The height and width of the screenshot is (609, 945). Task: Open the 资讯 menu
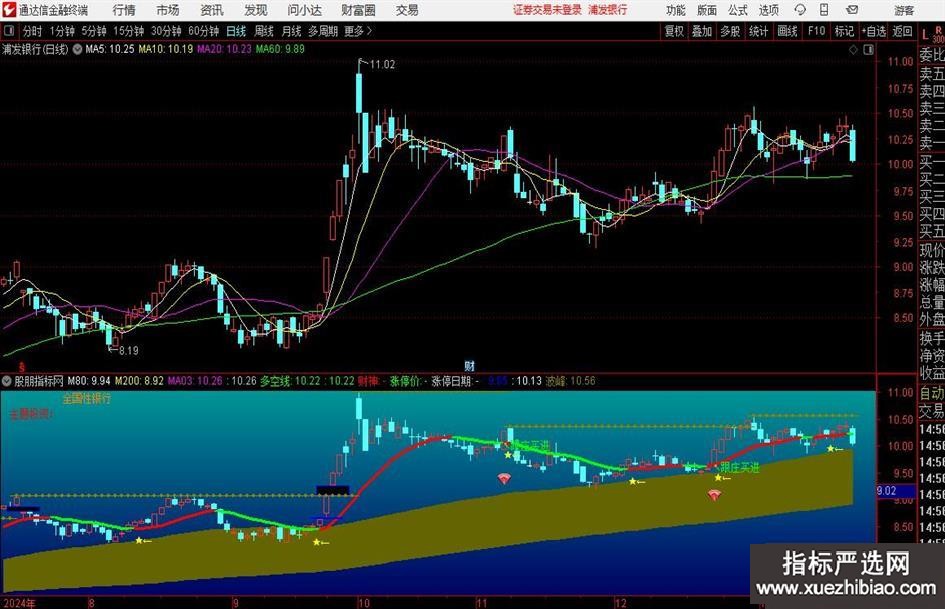pos(212,10)
